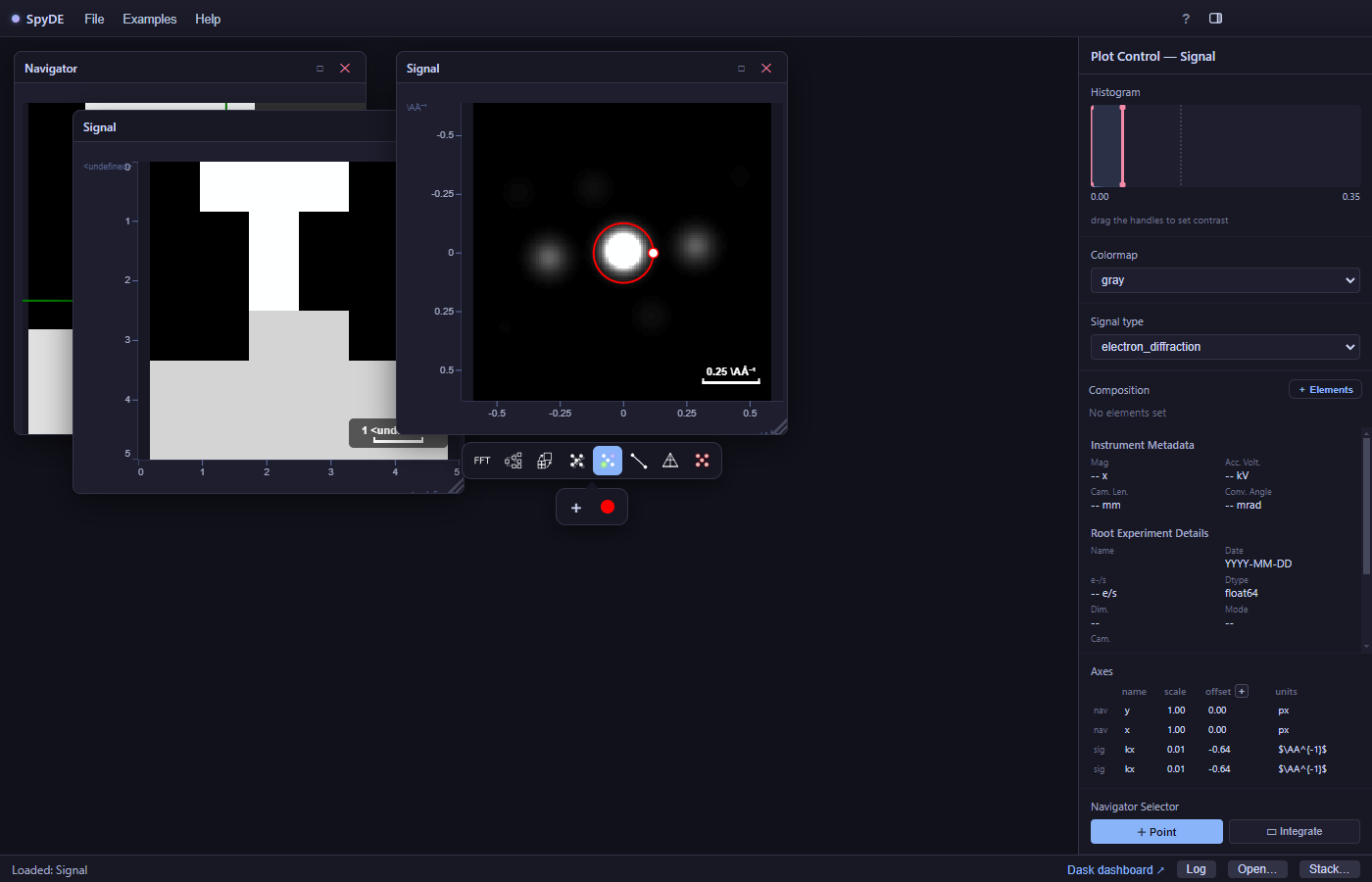
Task: Click the Stack... button in status bar
Action: click(x=1330, y=869)
